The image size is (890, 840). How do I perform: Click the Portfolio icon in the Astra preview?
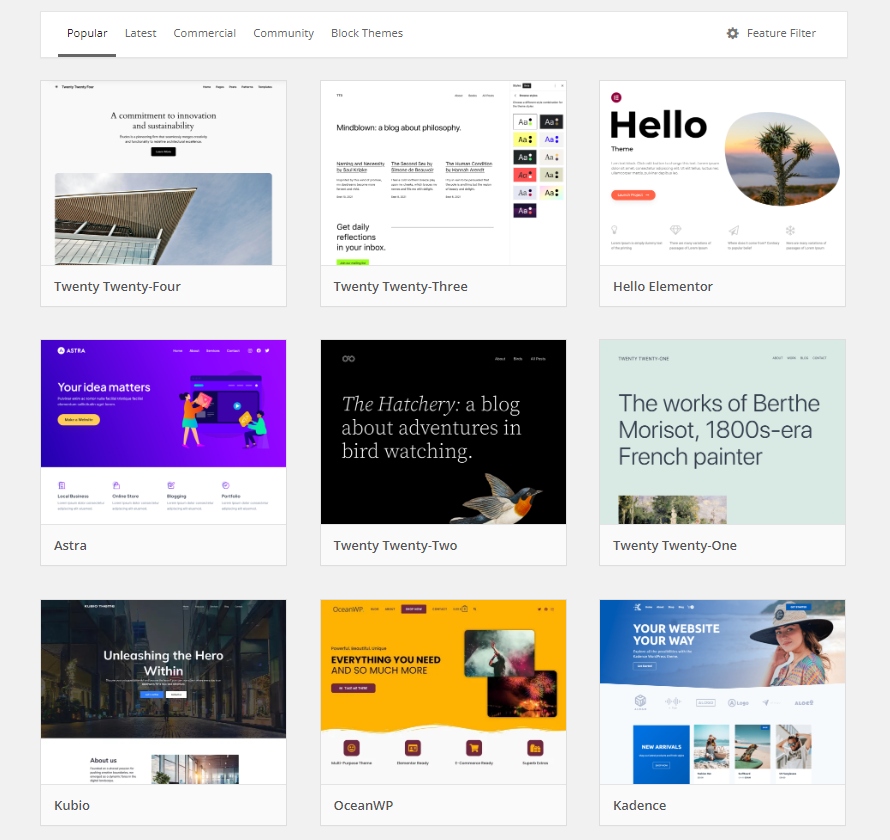pos(225,485)
